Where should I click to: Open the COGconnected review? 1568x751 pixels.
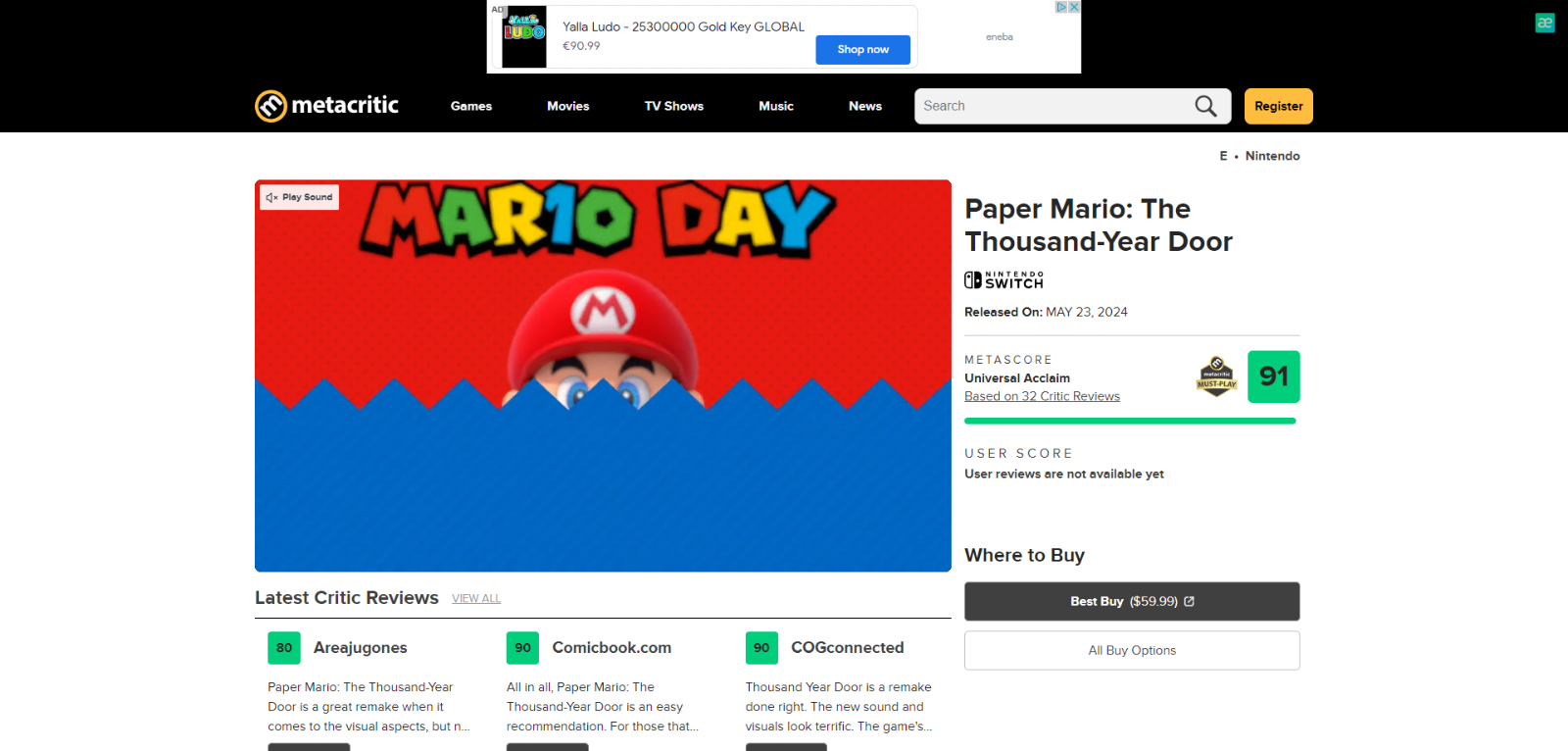(x=848, y=648)
